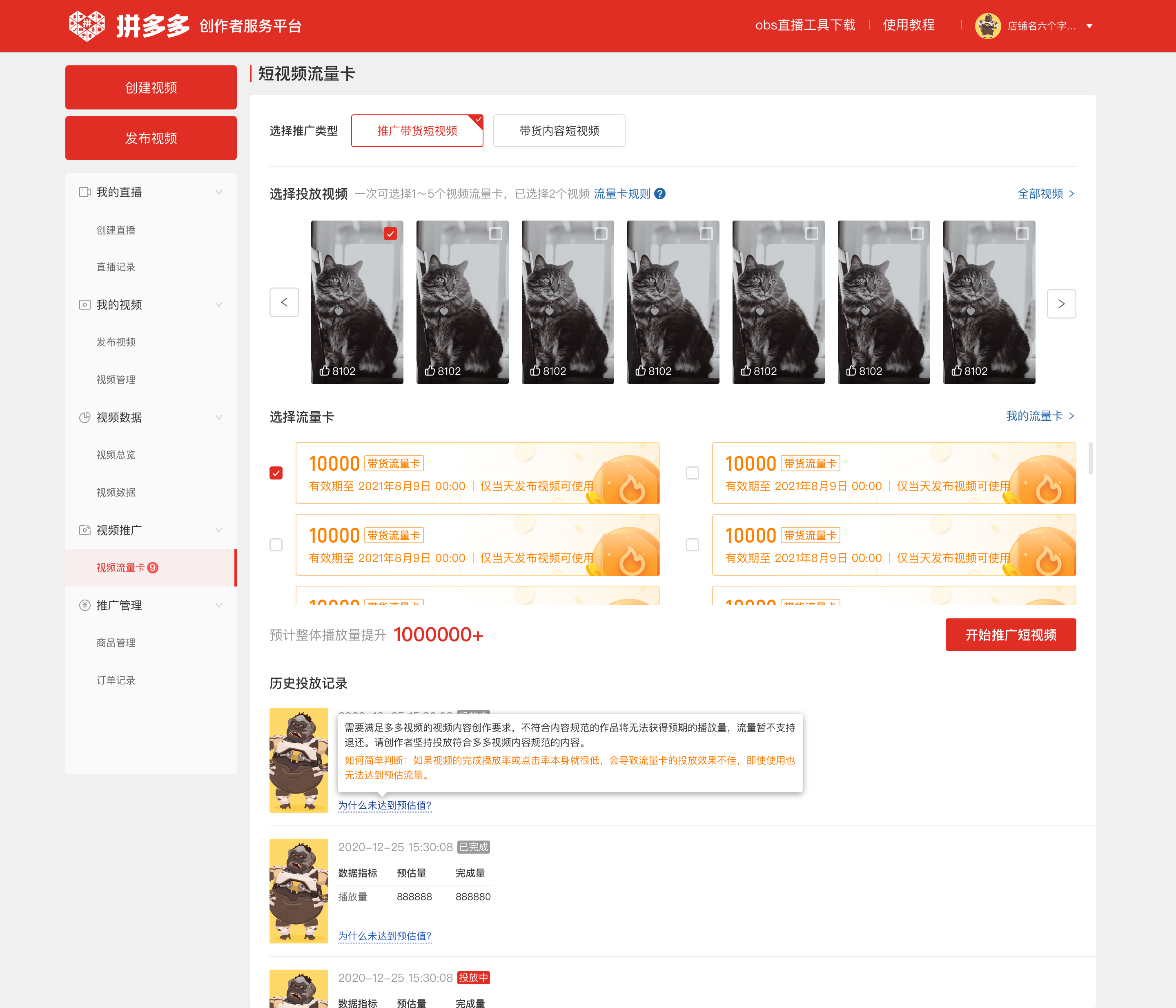Image resolution: width=1176 pixels, height=1008 pixels.
Task: Select the second row left 10000 traffic card
Action: click(x=477, y=545)
